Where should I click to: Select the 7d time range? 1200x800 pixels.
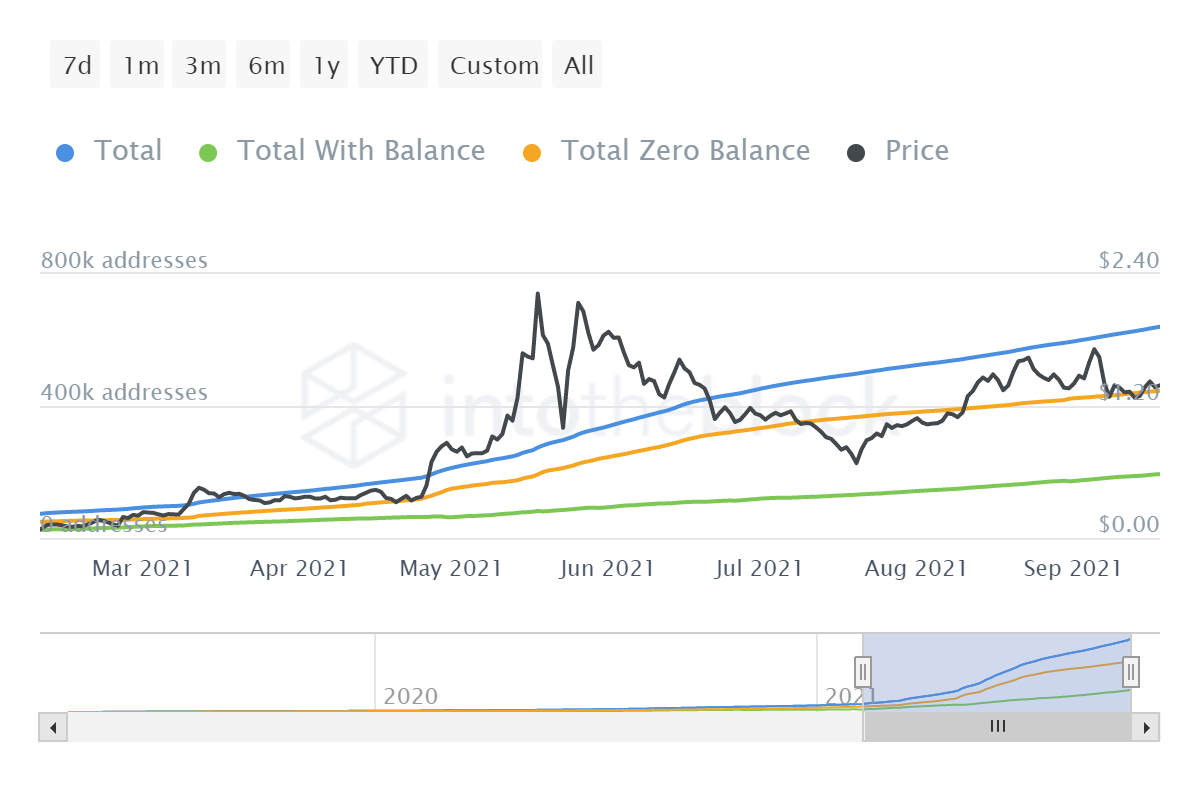tap(76, 66)
